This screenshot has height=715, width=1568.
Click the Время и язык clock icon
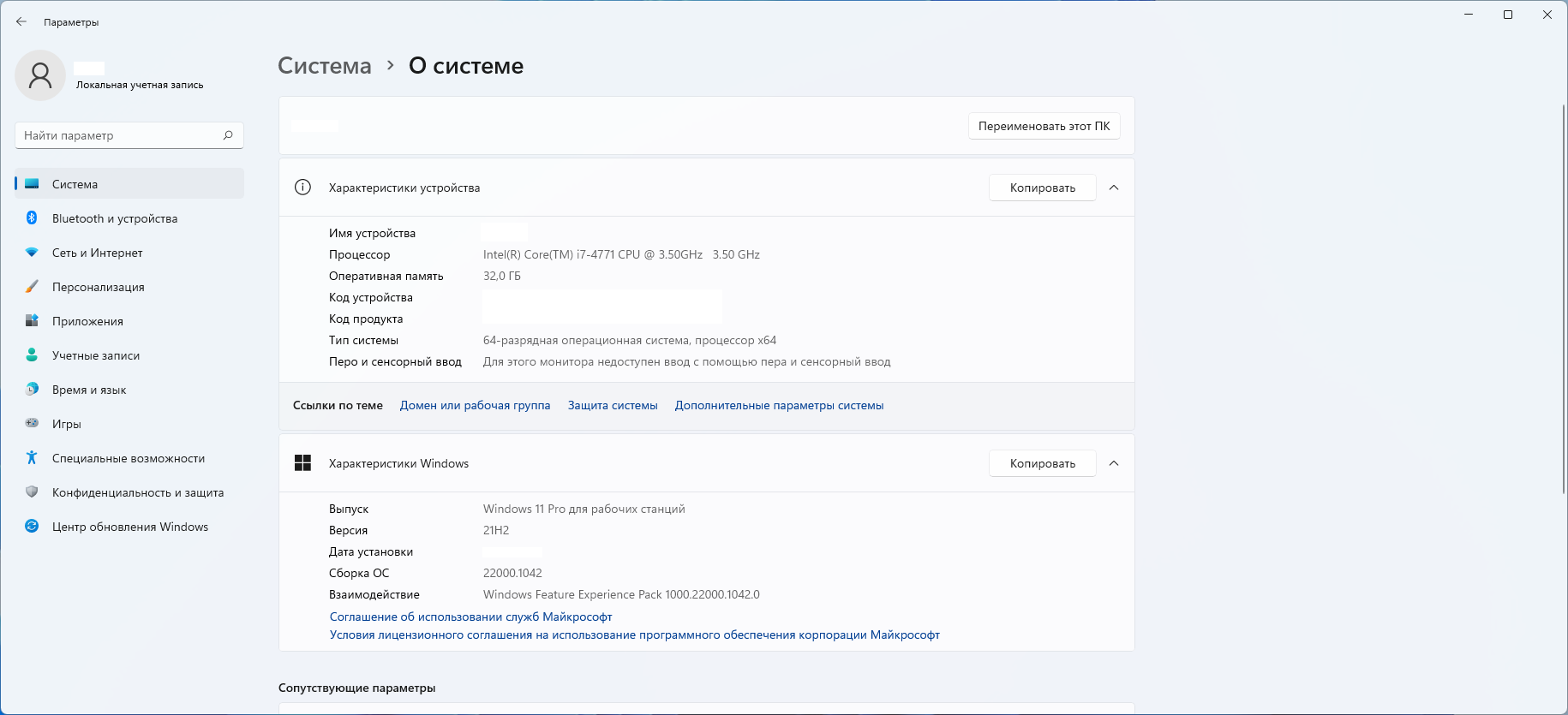tap(32, 390)
